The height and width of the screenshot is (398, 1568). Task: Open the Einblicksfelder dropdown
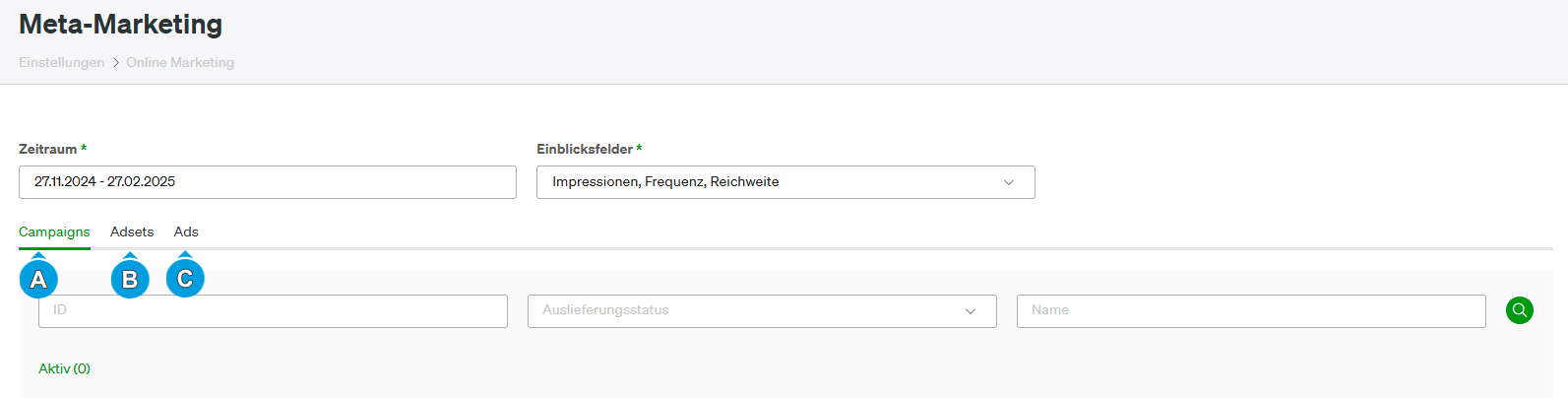click(x=785, y=182)
